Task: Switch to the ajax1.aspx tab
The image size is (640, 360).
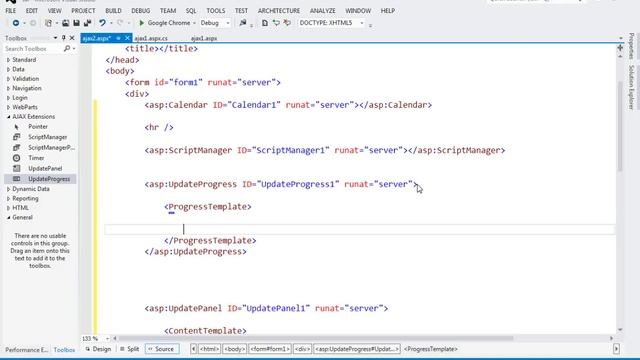Action: (x=204, y=38)
